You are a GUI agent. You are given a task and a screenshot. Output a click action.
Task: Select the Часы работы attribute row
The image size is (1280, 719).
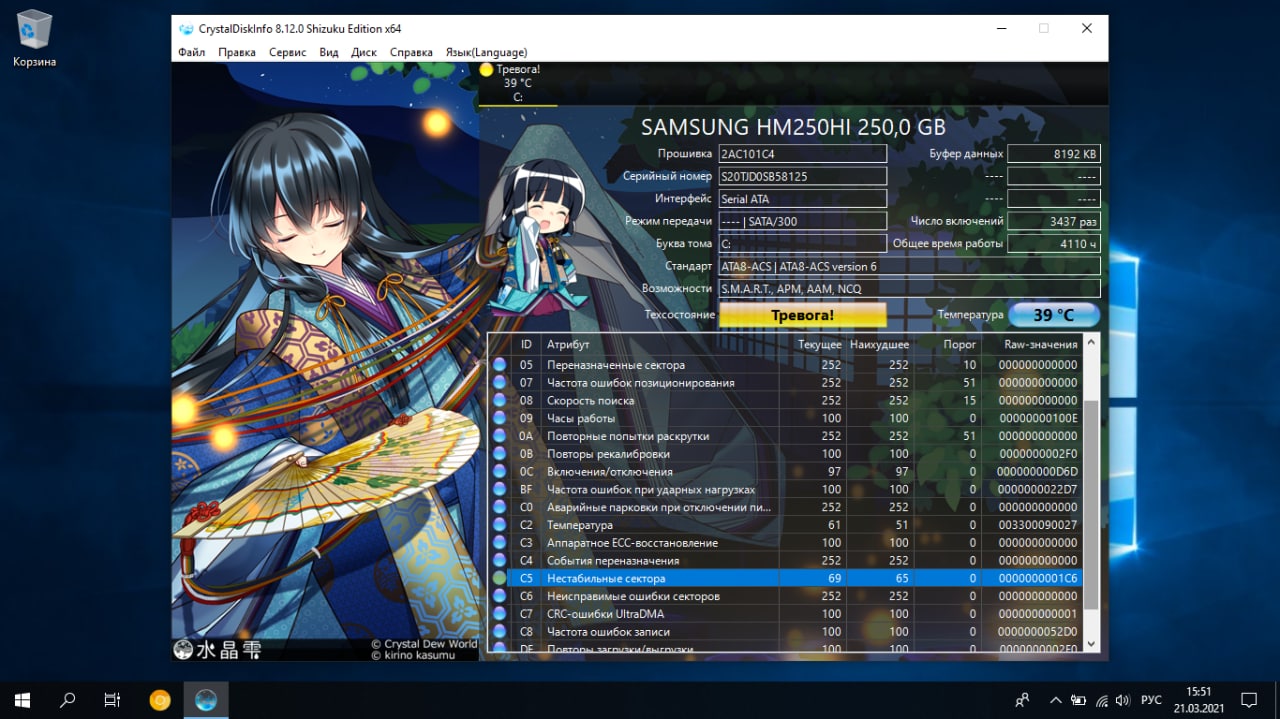point(785,418)
